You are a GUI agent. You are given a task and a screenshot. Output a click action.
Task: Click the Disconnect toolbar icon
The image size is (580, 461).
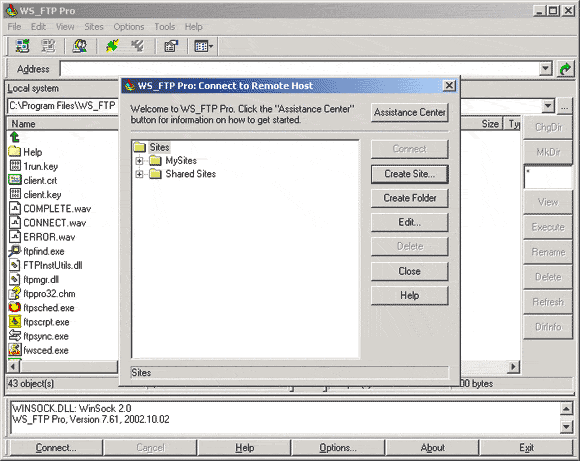click(48, 46)
